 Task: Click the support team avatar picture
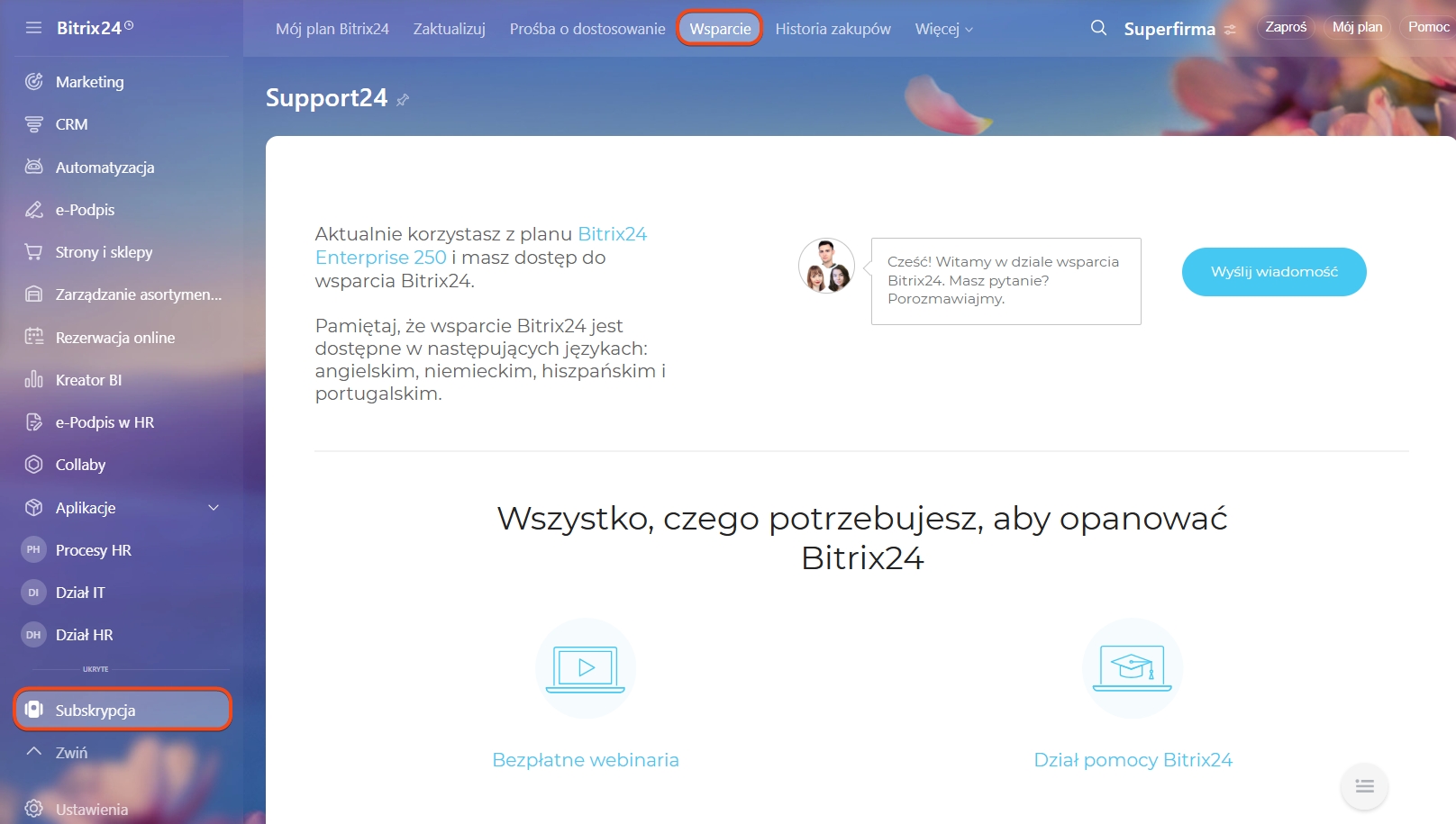point(826,266)
